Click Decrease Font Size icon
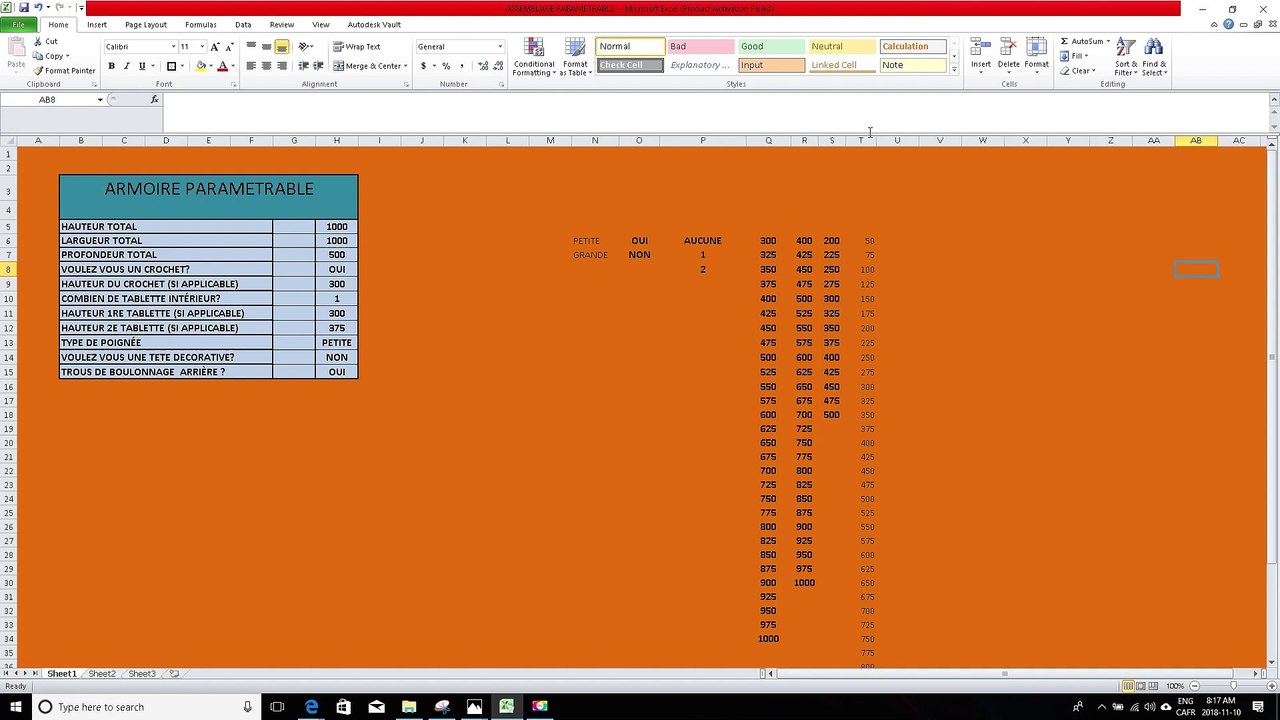This screenshot has height=720, width=1280. point(229,47)
